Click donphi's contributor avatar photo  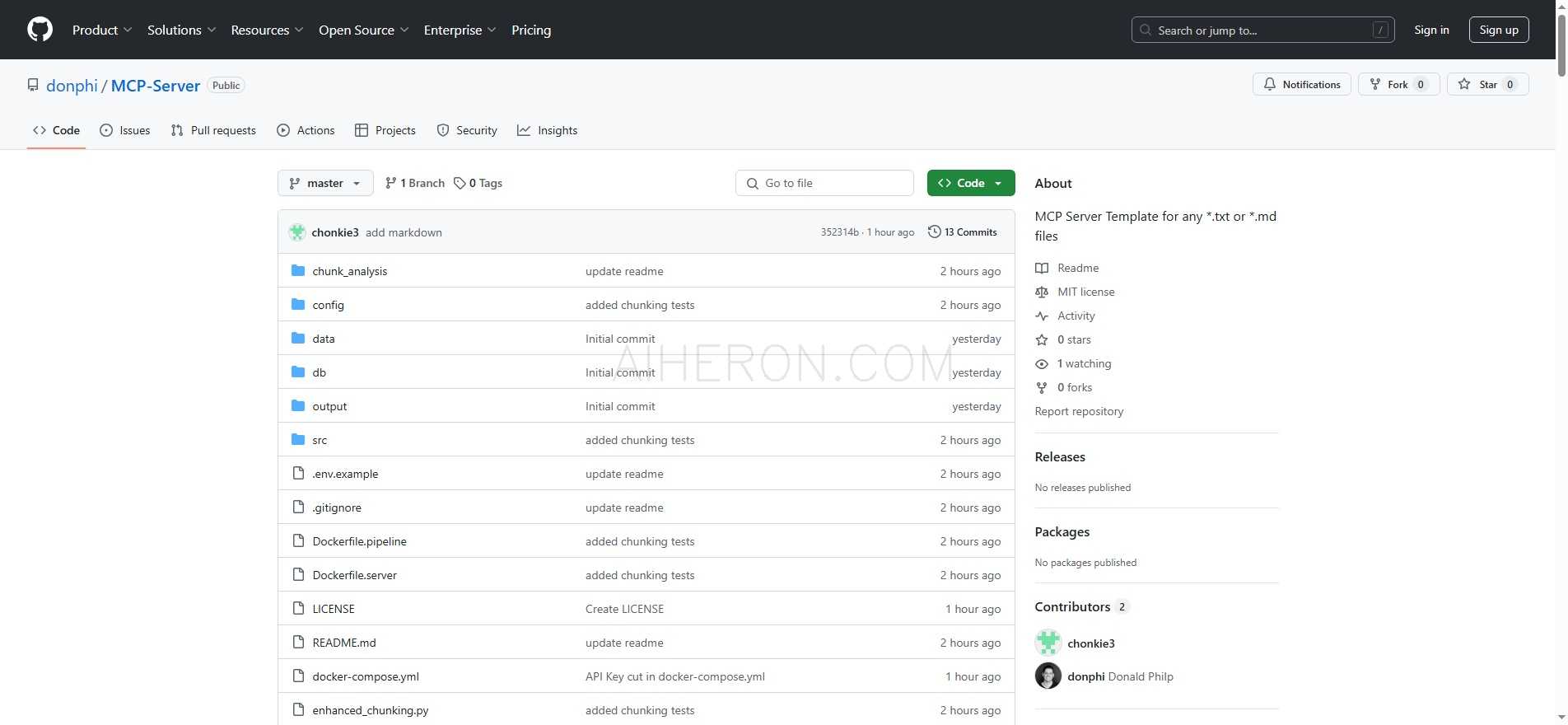pyautogui.click(x=1048, y=676)
